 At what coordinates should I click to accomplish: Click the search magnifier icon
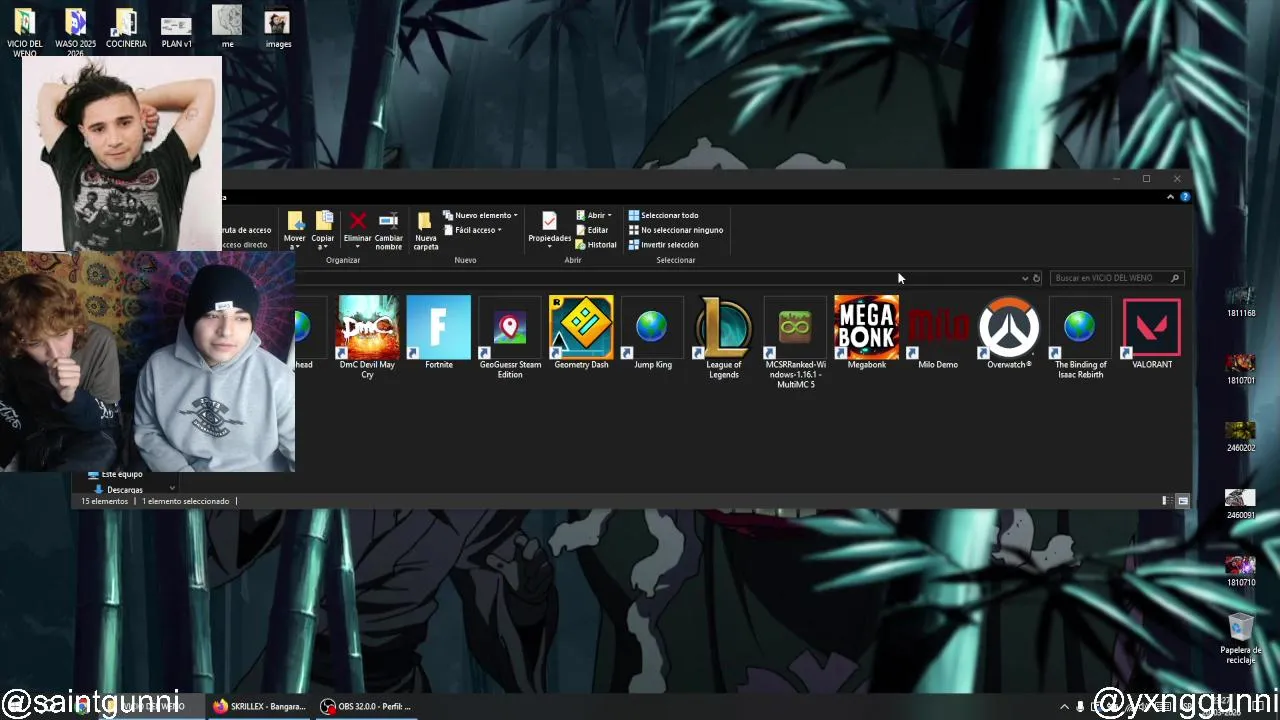click(1175, 278)
